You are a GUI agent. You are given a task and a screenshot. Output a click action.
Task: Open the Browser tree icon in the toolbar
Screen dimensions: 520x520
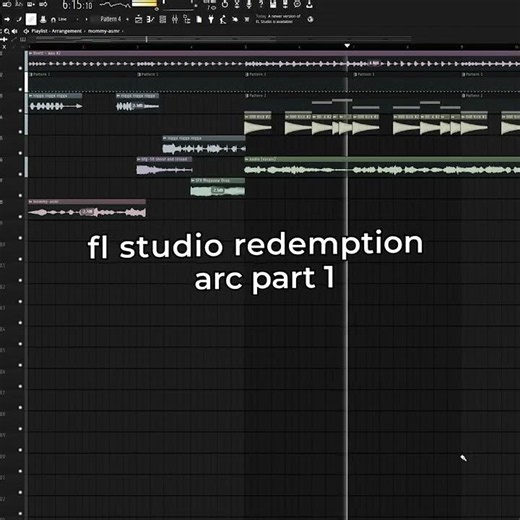click(x=187, y=19)
